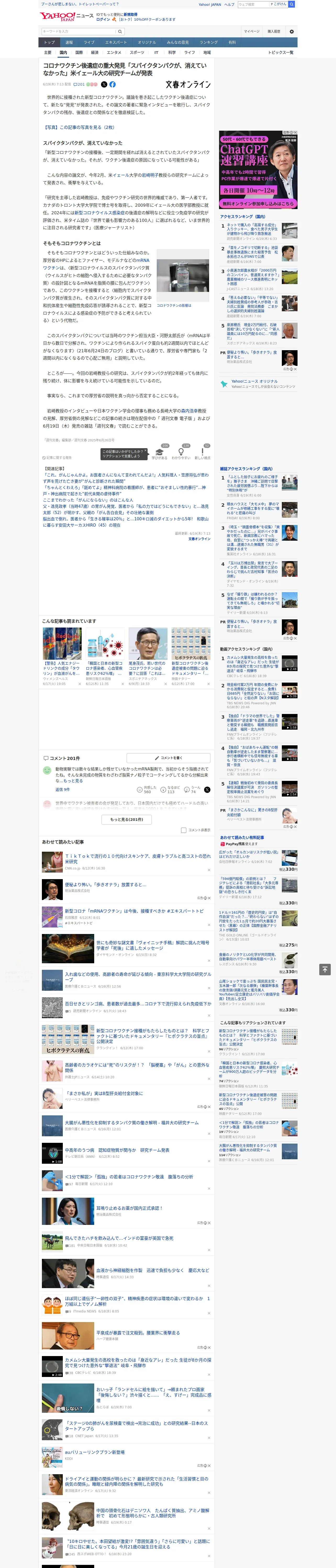Click the 共感した smiley reaction on the first comment
This screenshot has height=1568, width=336.
tap(147, 789)
